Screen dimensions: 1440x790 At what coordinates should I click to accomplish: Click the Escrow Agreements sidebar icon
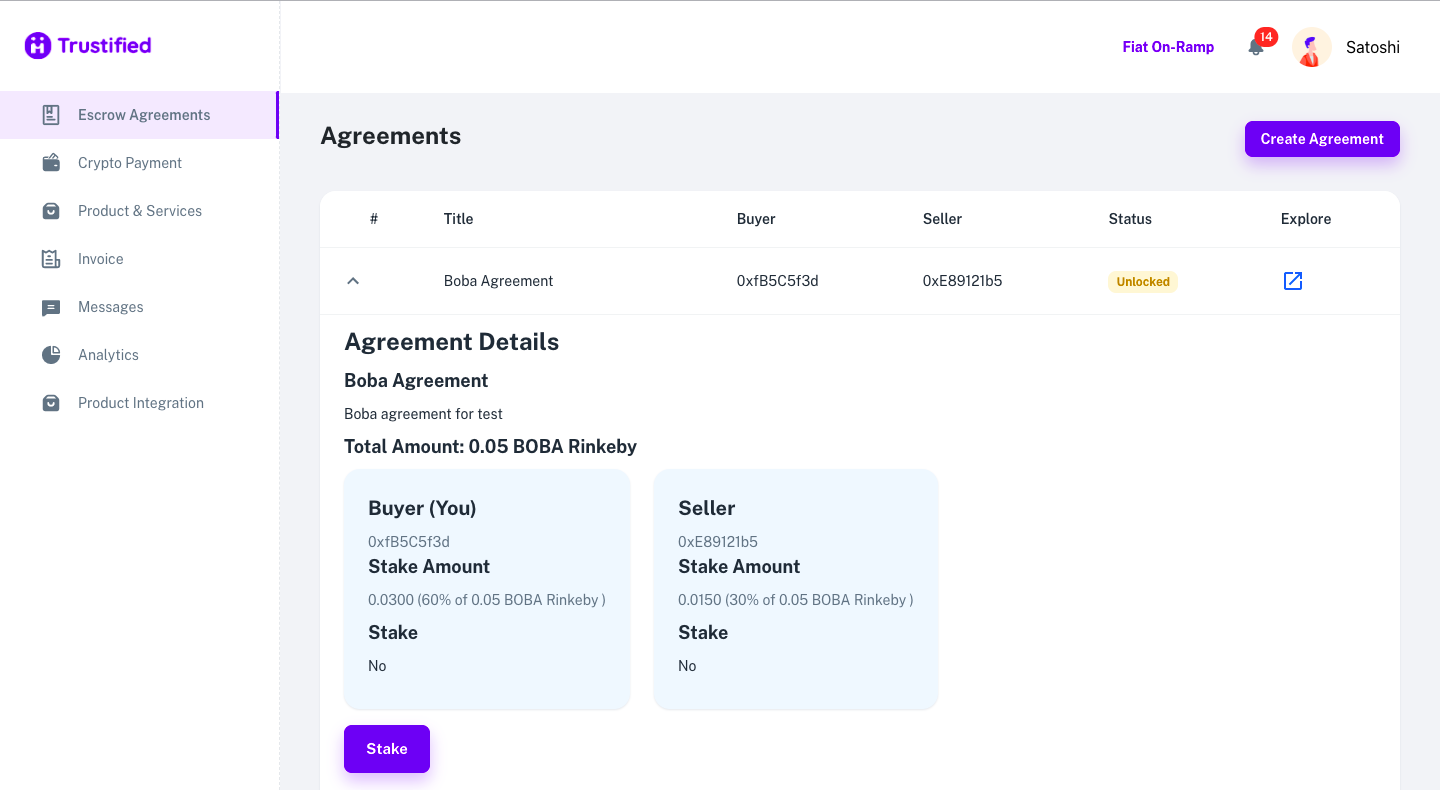click(x=51, y=115)
